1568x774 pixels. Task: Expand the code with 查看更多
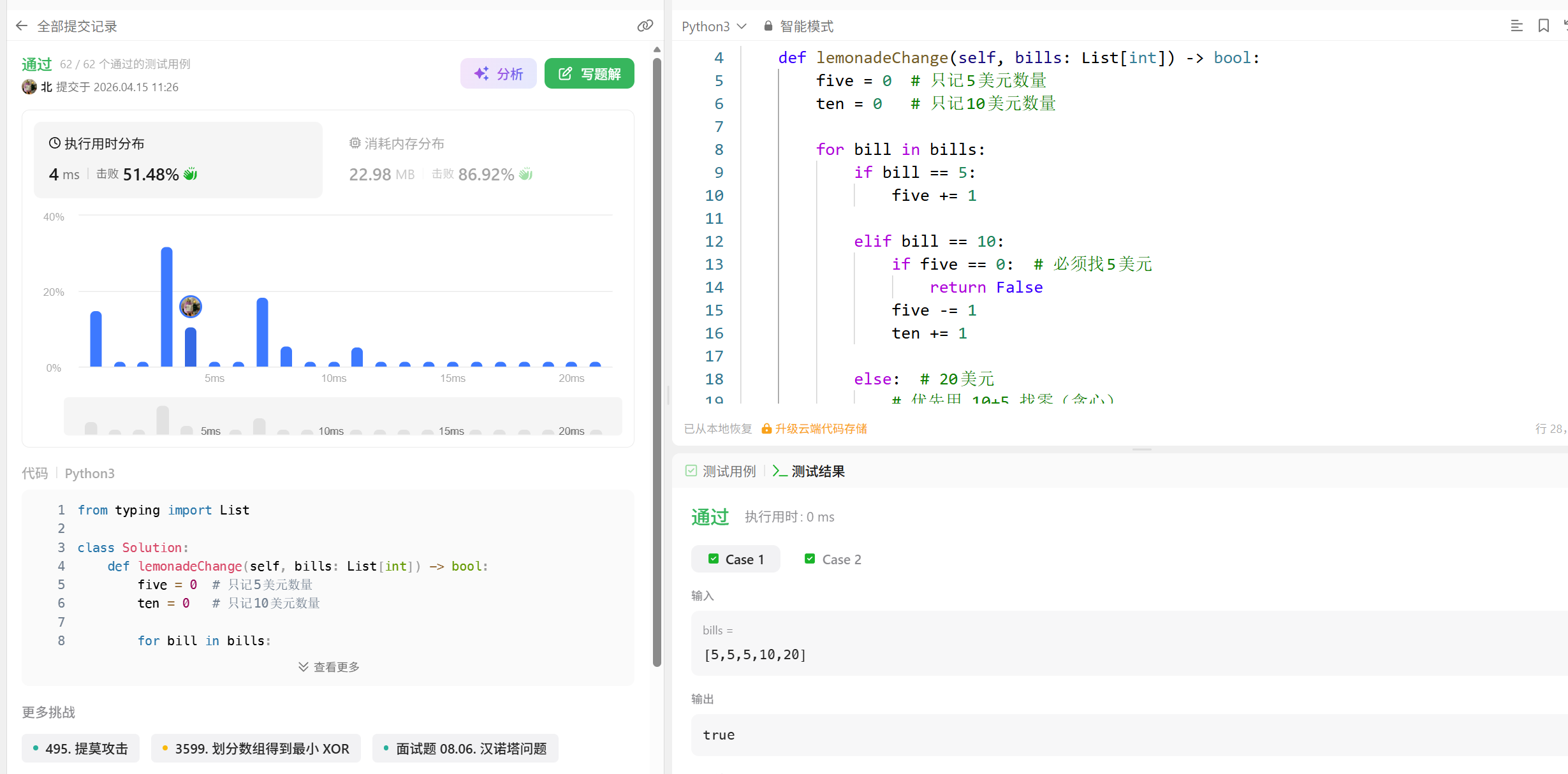[328, 667]
